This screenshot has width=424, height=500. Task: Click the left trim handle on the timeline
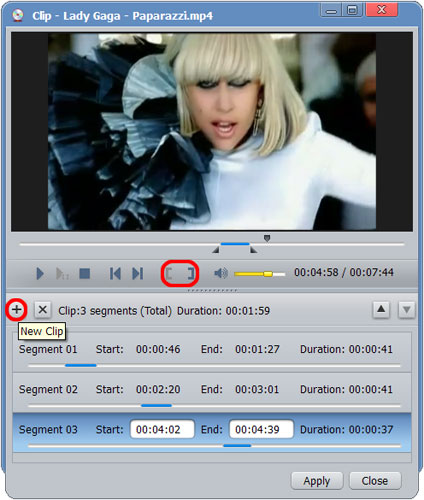coord(216,250)
